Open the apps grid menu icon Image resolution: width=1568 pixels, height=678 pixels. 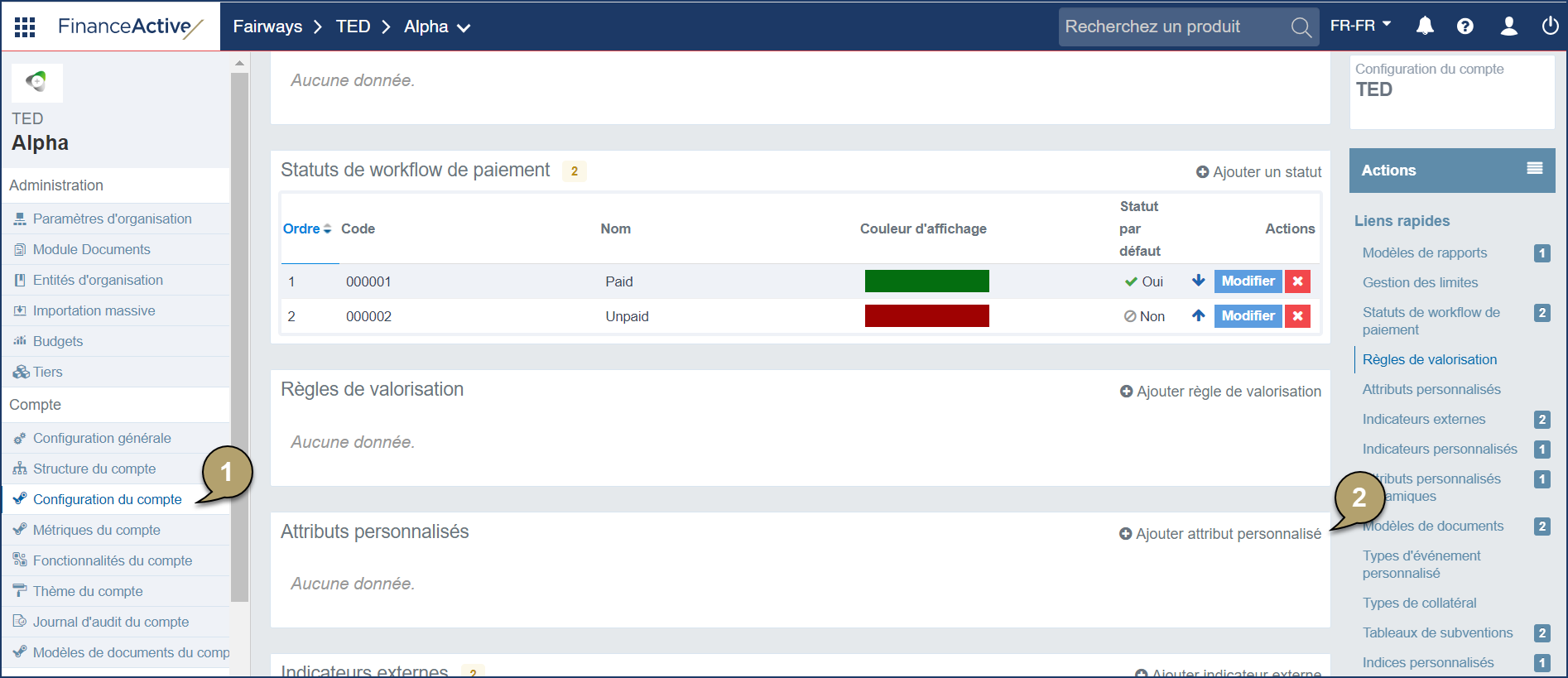(25, 26)
